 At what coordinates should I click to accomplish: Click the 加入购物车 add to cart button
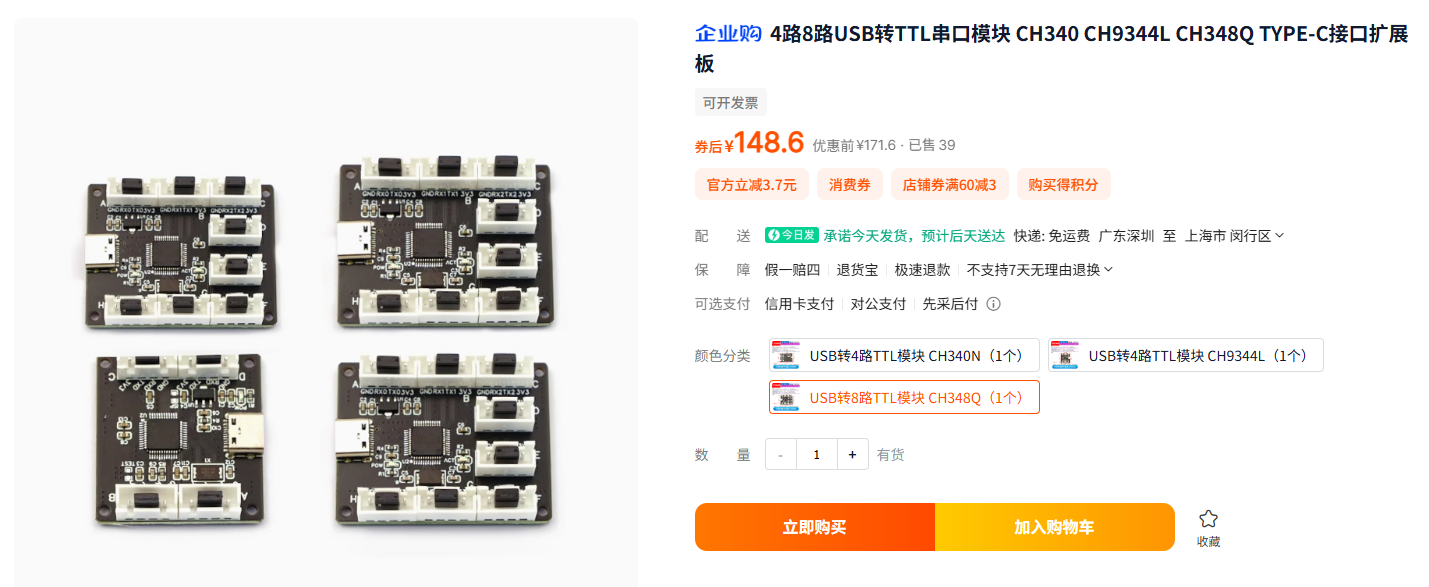[x=1055, y=527]
